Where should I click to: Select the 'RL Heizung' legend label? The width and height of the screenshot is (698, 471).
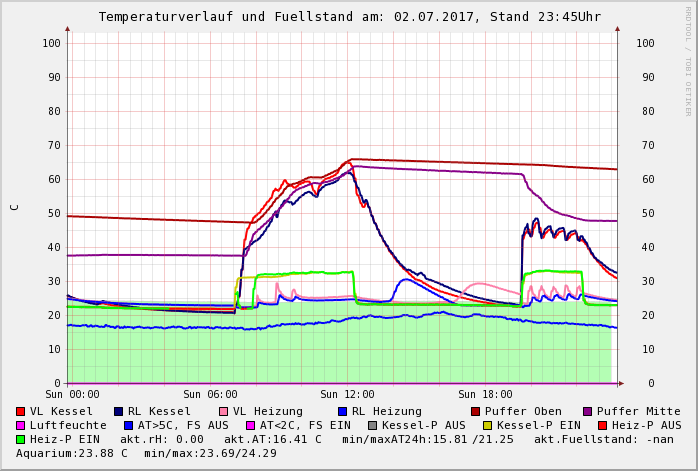click(386, 412)
